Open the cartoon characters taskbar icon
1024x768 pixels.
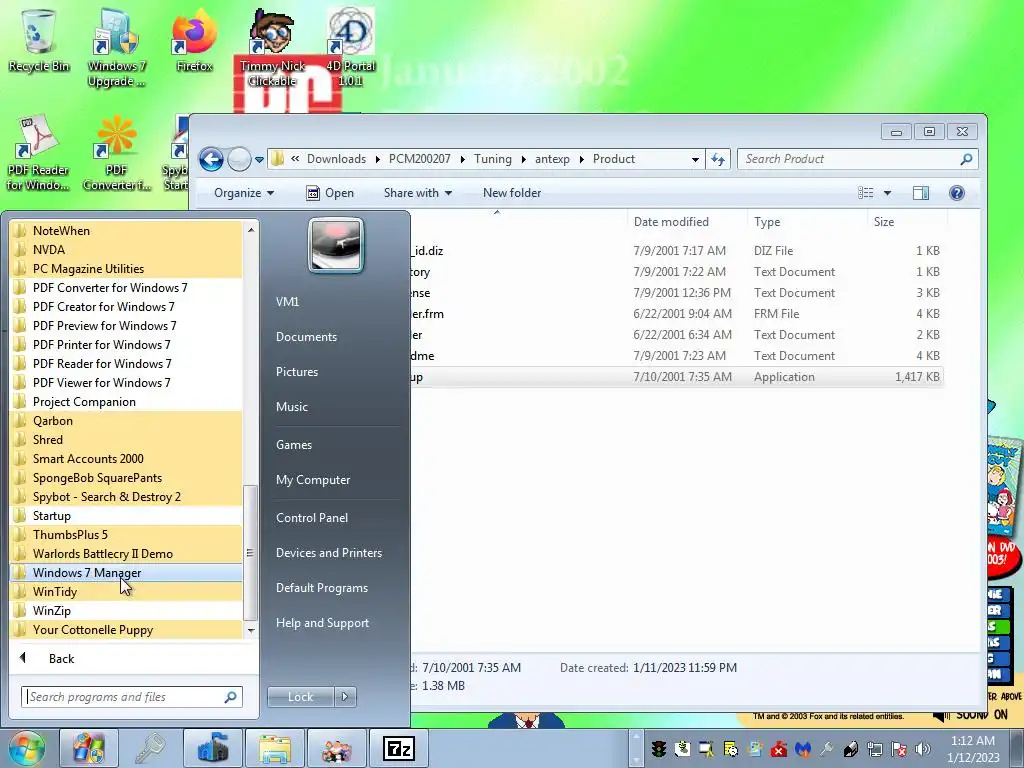click(336, 748)
